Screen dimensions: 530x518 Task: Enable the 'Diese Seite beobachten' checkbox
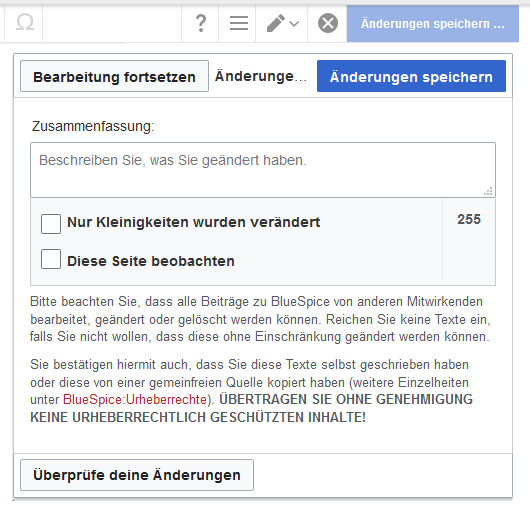[x=51, y=259]
